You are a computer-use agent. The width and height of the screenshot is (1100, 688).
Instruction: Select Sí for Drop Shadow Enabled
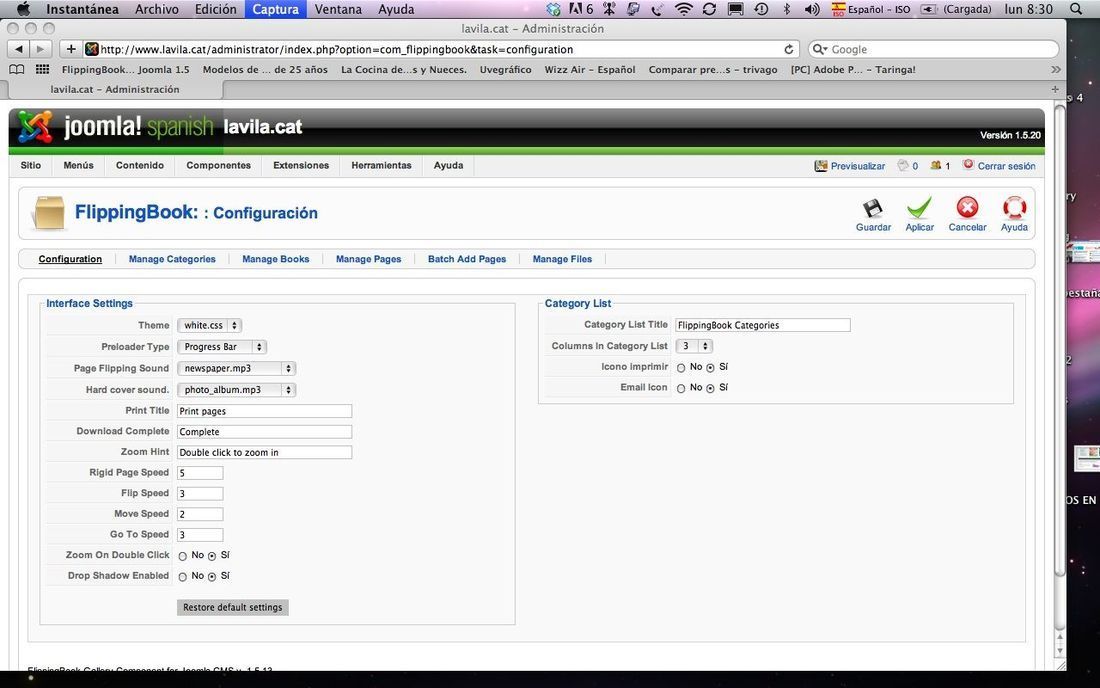tap(212, 576)
